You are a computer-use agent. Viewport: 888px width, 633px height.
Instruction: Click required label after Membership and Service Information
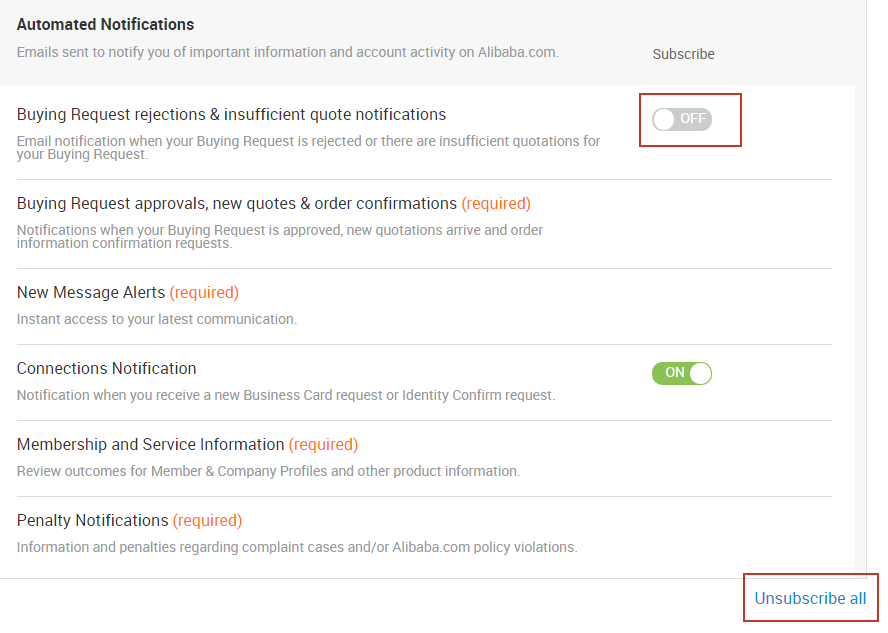tap(323, 444)
